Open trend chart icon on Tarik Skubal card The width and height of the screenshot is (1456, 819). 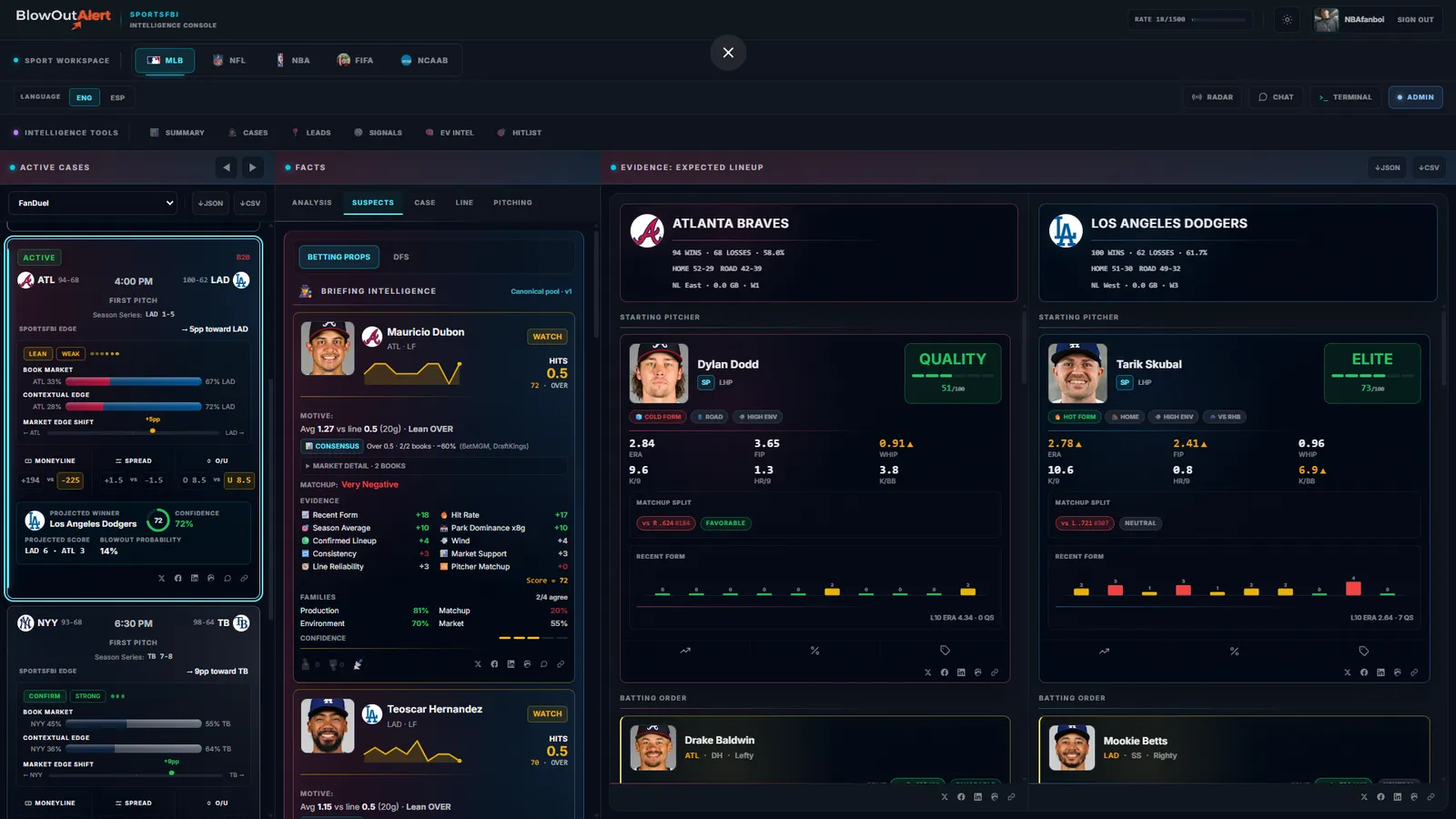click(x=1104, y=651)
